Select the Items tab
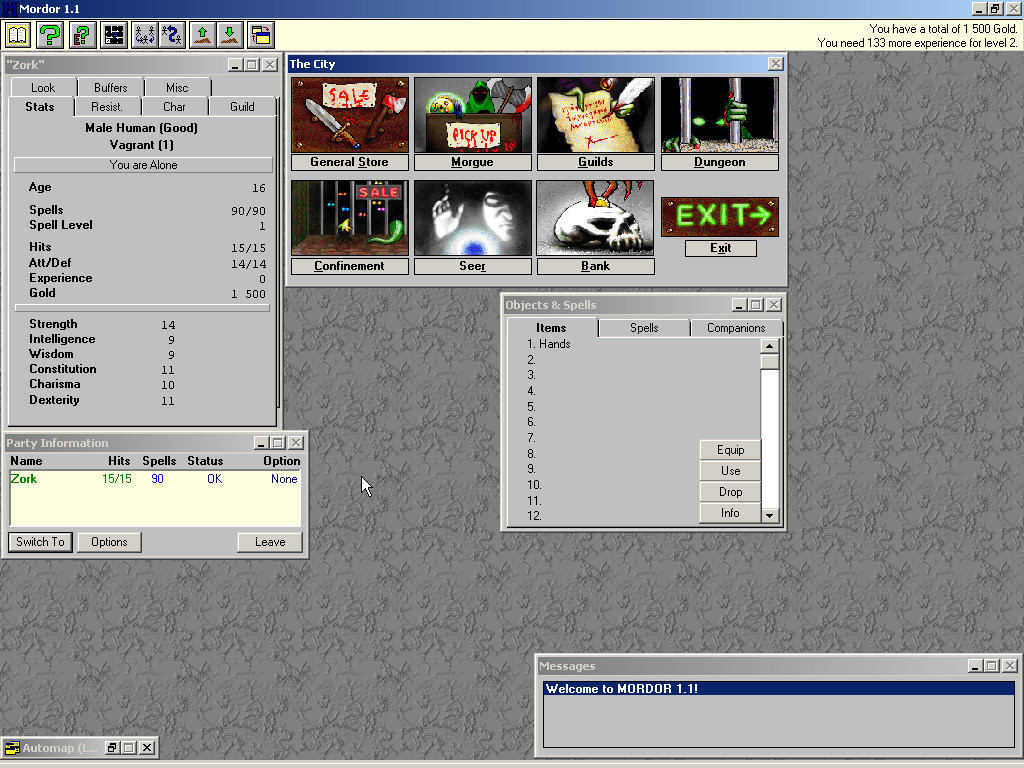Image resolution: width=1024 pixels, height=768 pixels. pyautogui.click(x=551, y=328)
